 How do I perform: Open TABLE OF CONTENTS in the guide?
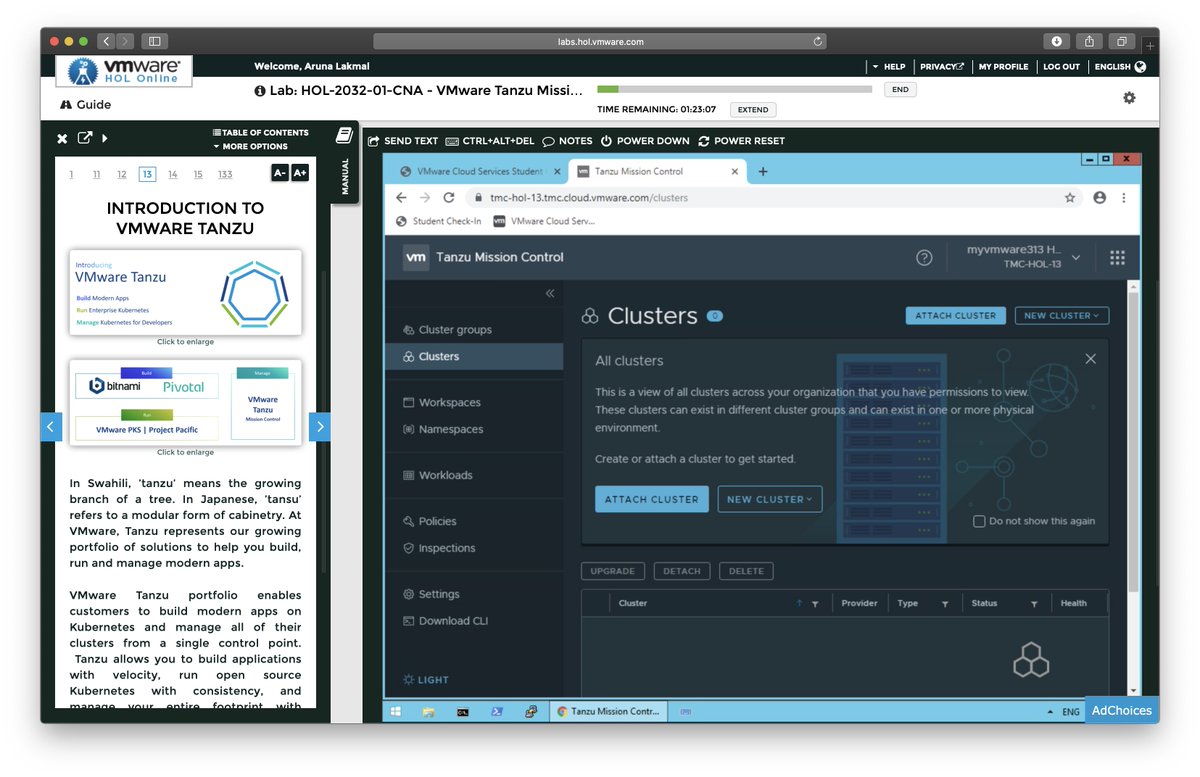coord(260,132)
